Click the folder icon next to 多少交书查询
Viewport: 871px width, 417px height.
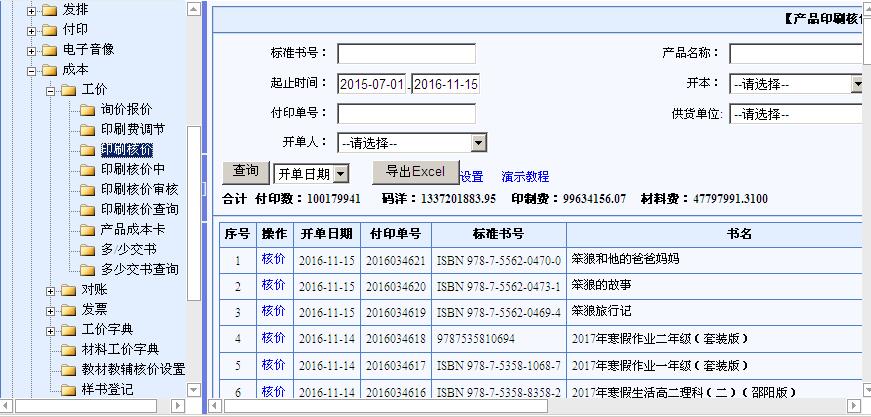coord(88,270)
